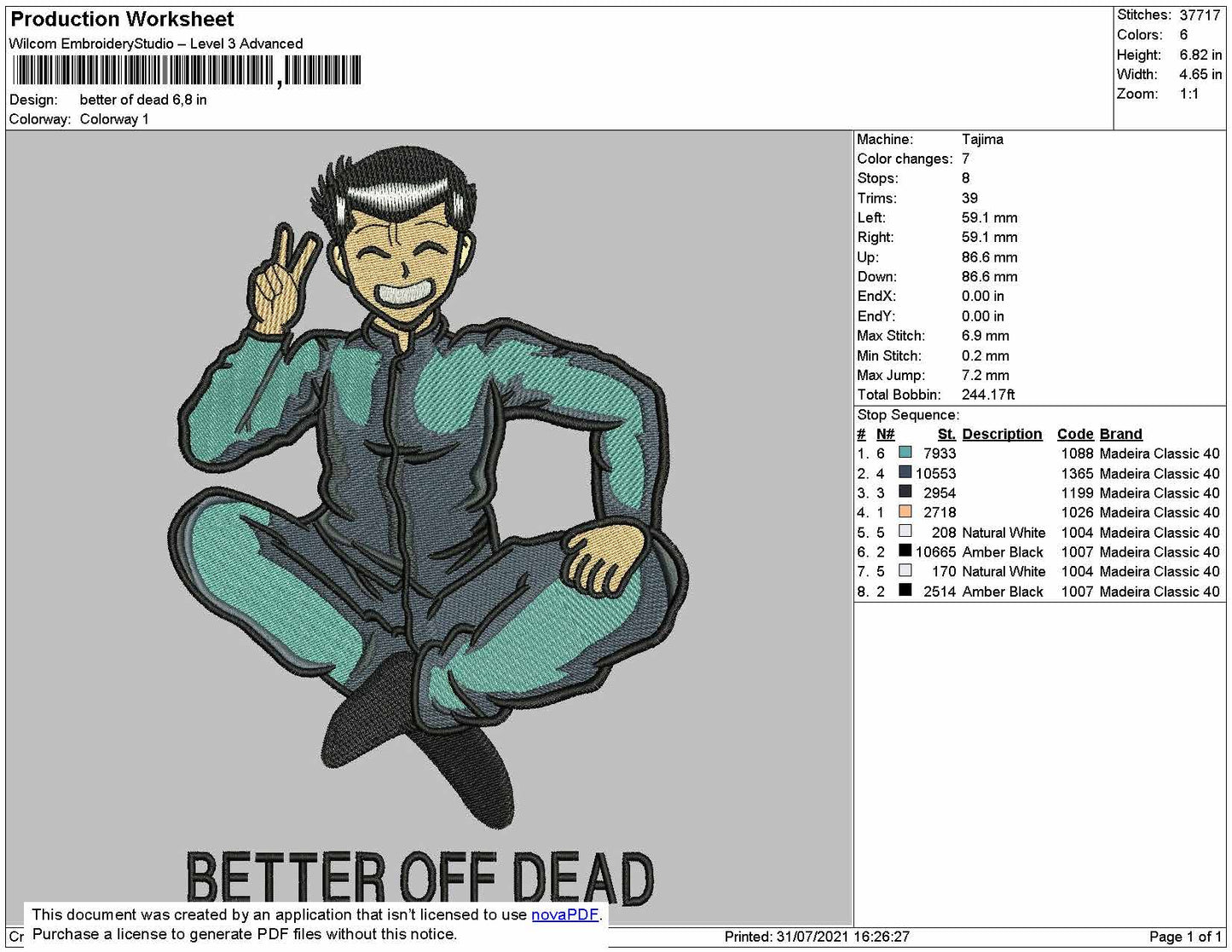The height and width of the screenshot is (952, 1232).
Task: Select the peach swatch in stop 4
Action: point(905,511)
